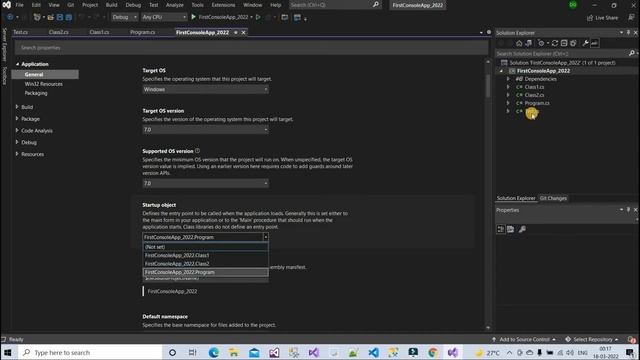Click Switch Views icon in Solution Explorer
This screenshot has height=360, width=640.
tap(529, 43)
